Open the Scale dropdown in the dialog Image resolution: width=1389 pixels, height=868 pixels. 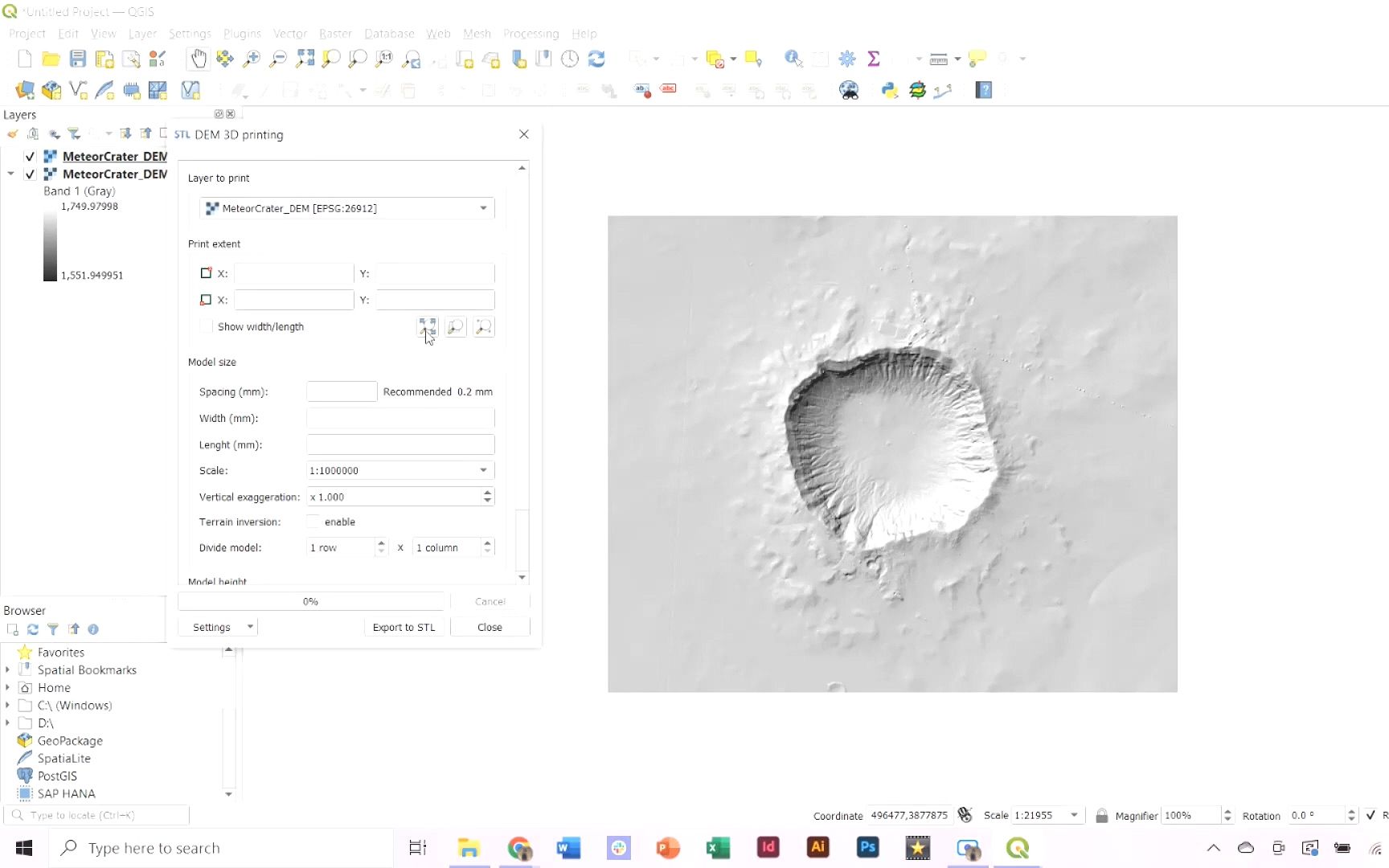coord(481,470)
